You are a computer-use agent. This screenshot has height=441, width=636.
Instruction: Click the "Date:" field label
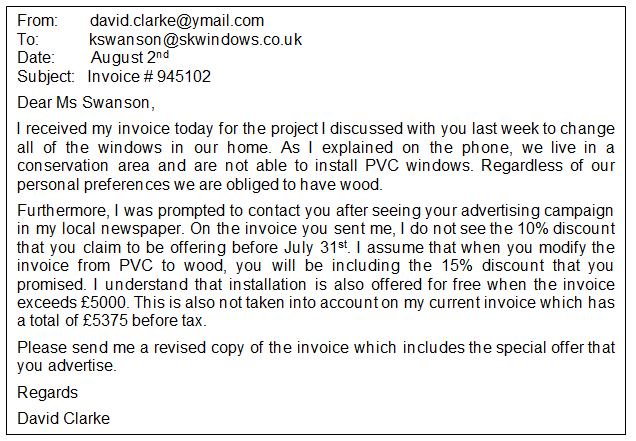click(36, 58)
